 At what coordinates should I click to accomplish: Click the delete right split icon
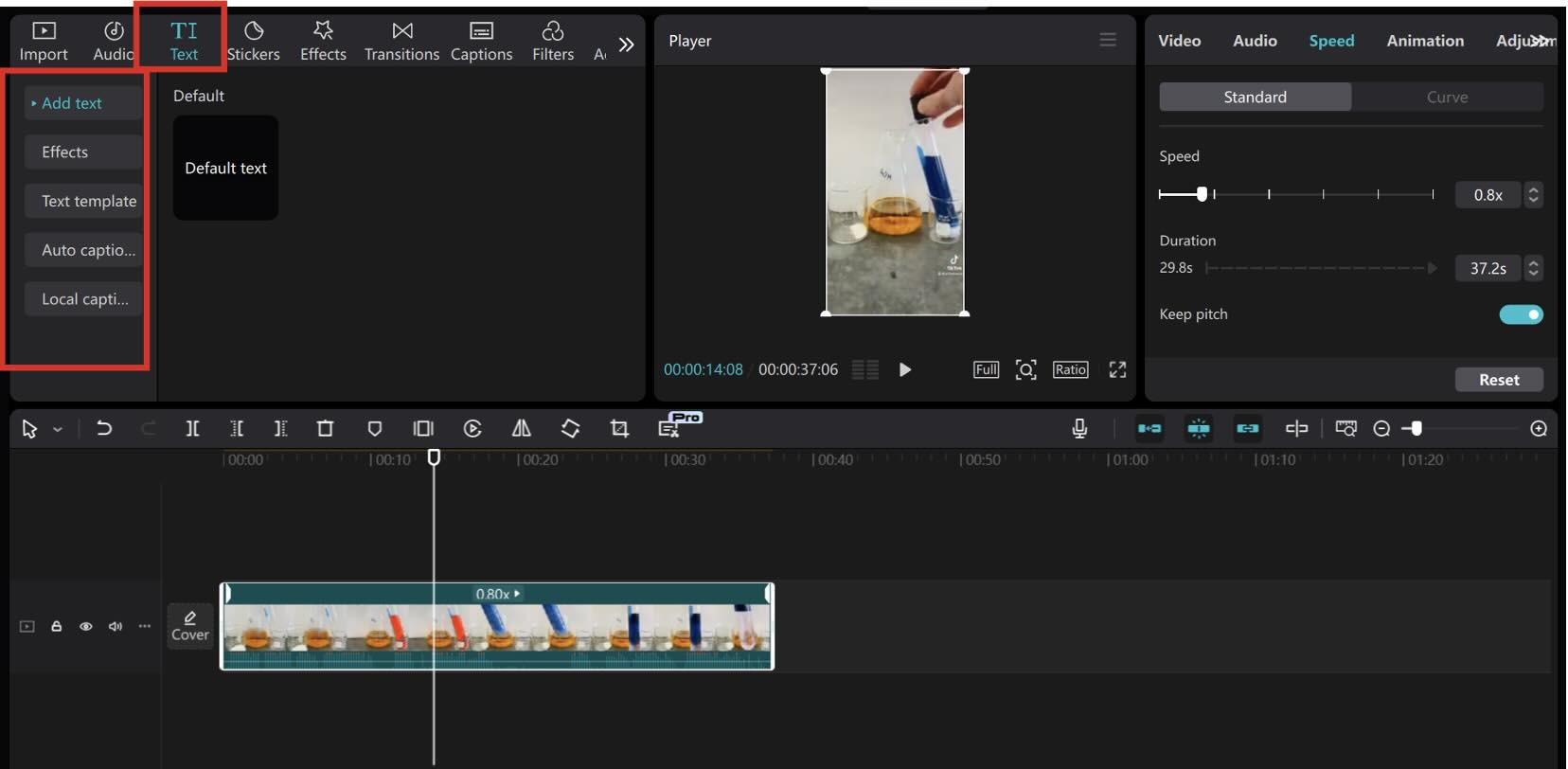point(280,429)
